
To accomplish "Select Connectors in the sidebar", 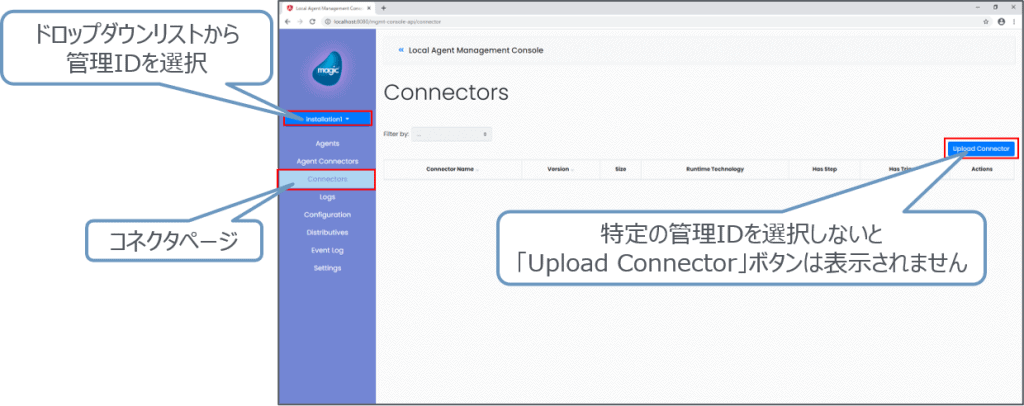I will pyautogui.click(x=327, y=179).
